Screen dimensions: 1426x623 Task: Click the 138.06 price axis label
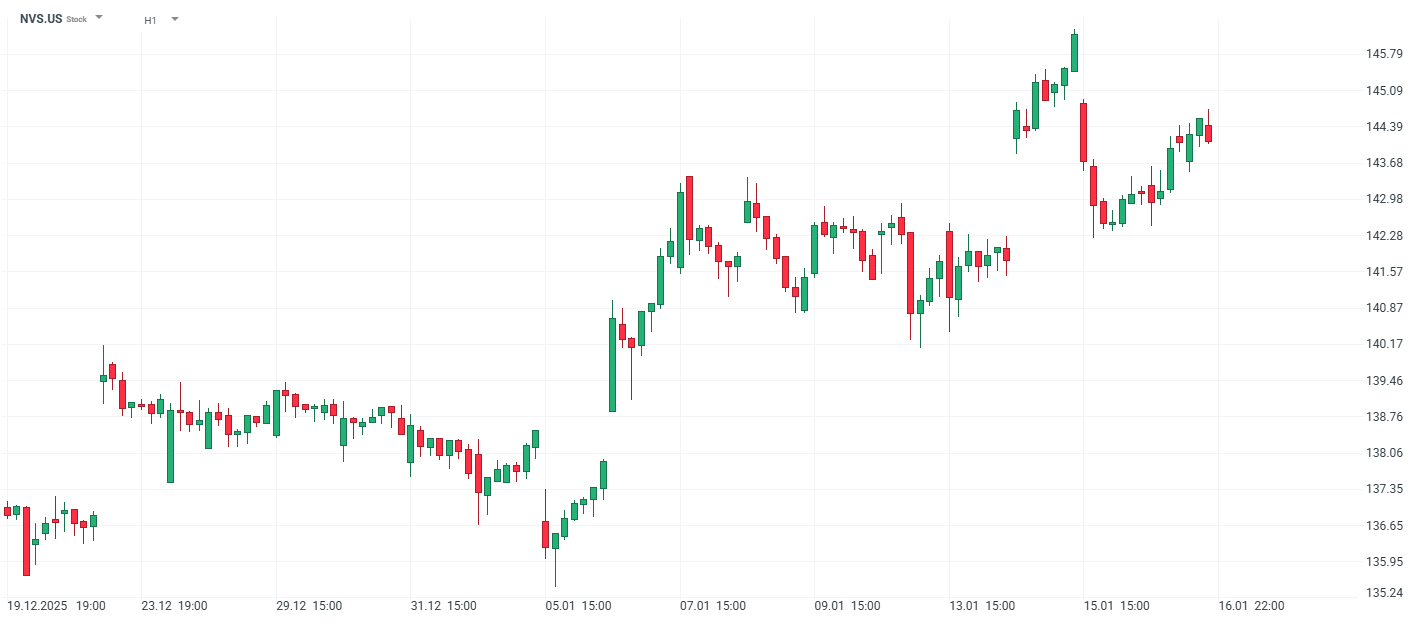pos(1383,453)
